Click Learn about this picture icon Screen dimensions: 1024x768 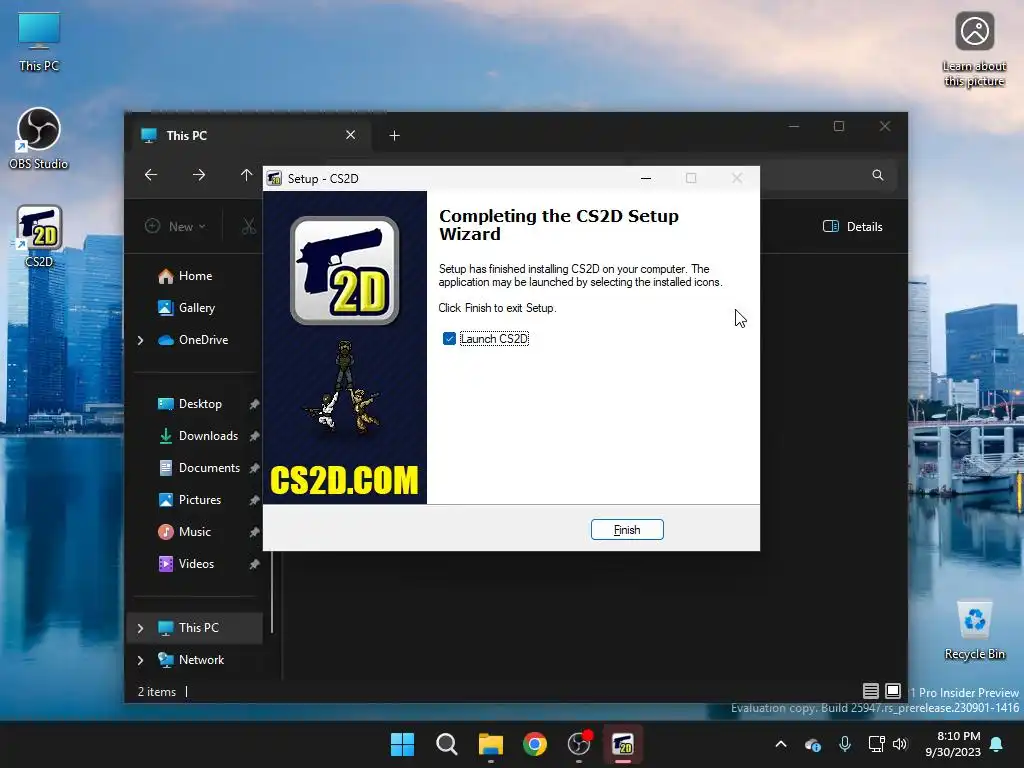click(974, 50)
